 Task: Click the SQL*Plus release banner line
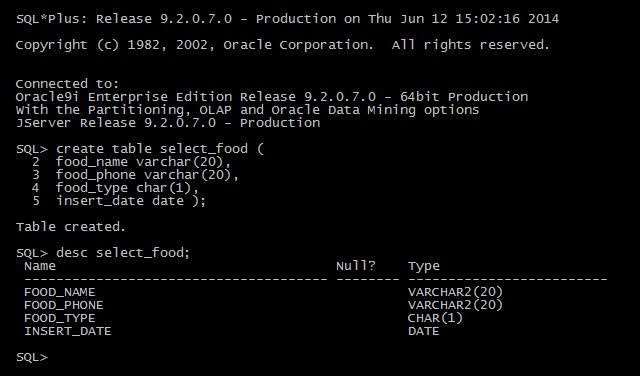(287, 19)
